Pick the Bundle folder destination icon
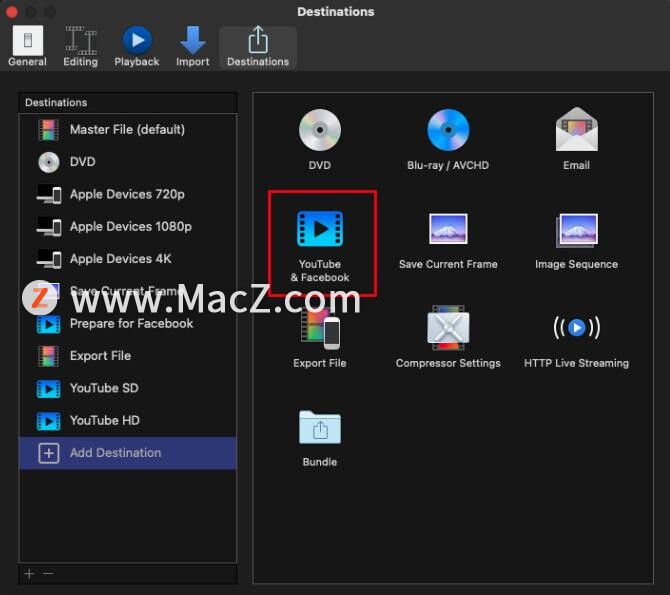 click(x=320, y=427)
